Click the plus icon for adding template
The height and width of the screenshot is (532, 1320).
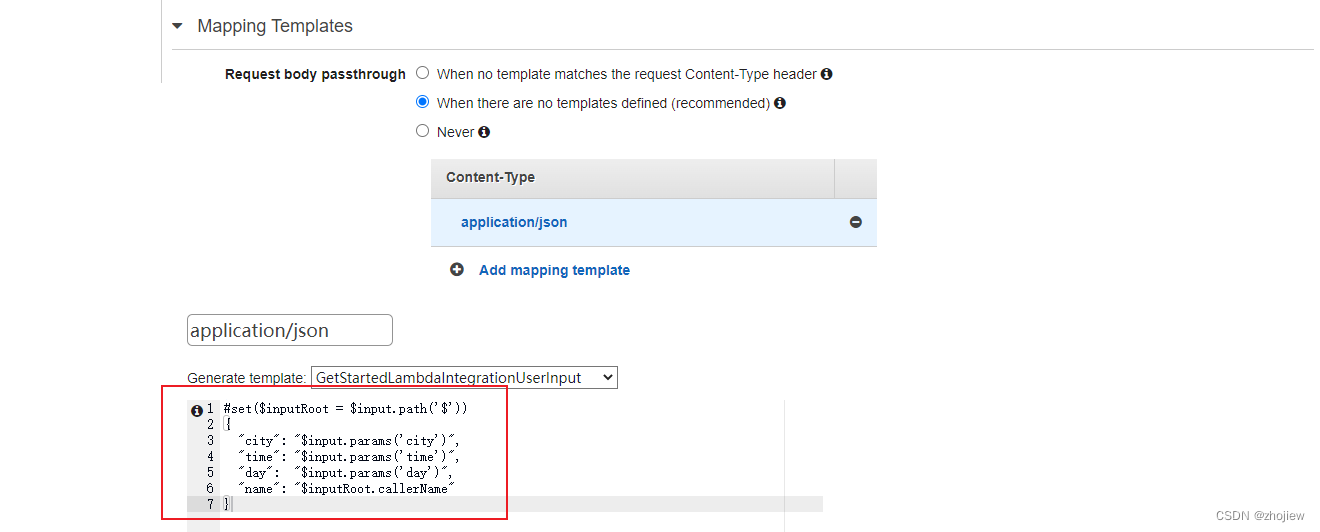tap(457, 270)
